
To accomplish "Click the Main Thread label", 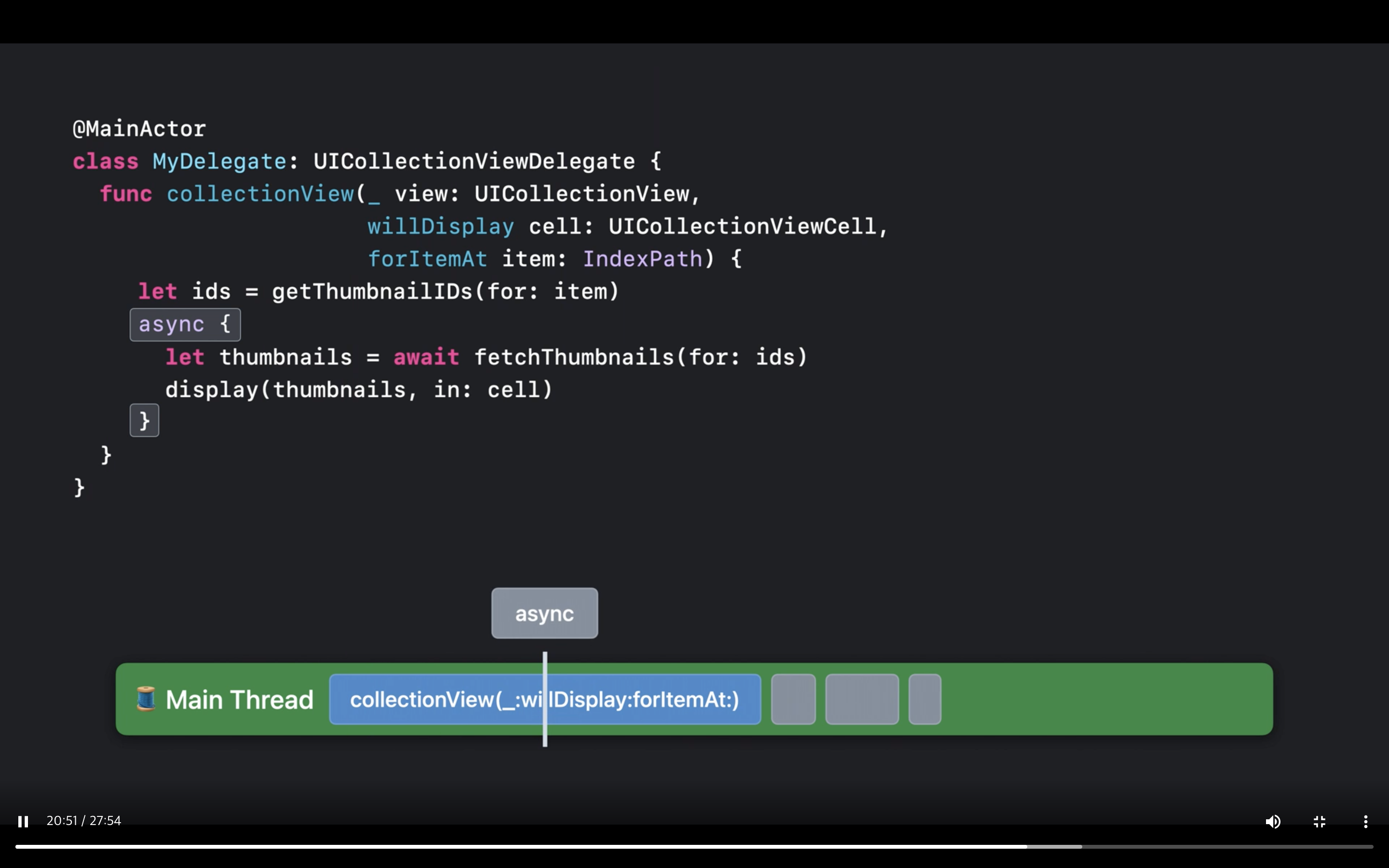I will 239,700.
